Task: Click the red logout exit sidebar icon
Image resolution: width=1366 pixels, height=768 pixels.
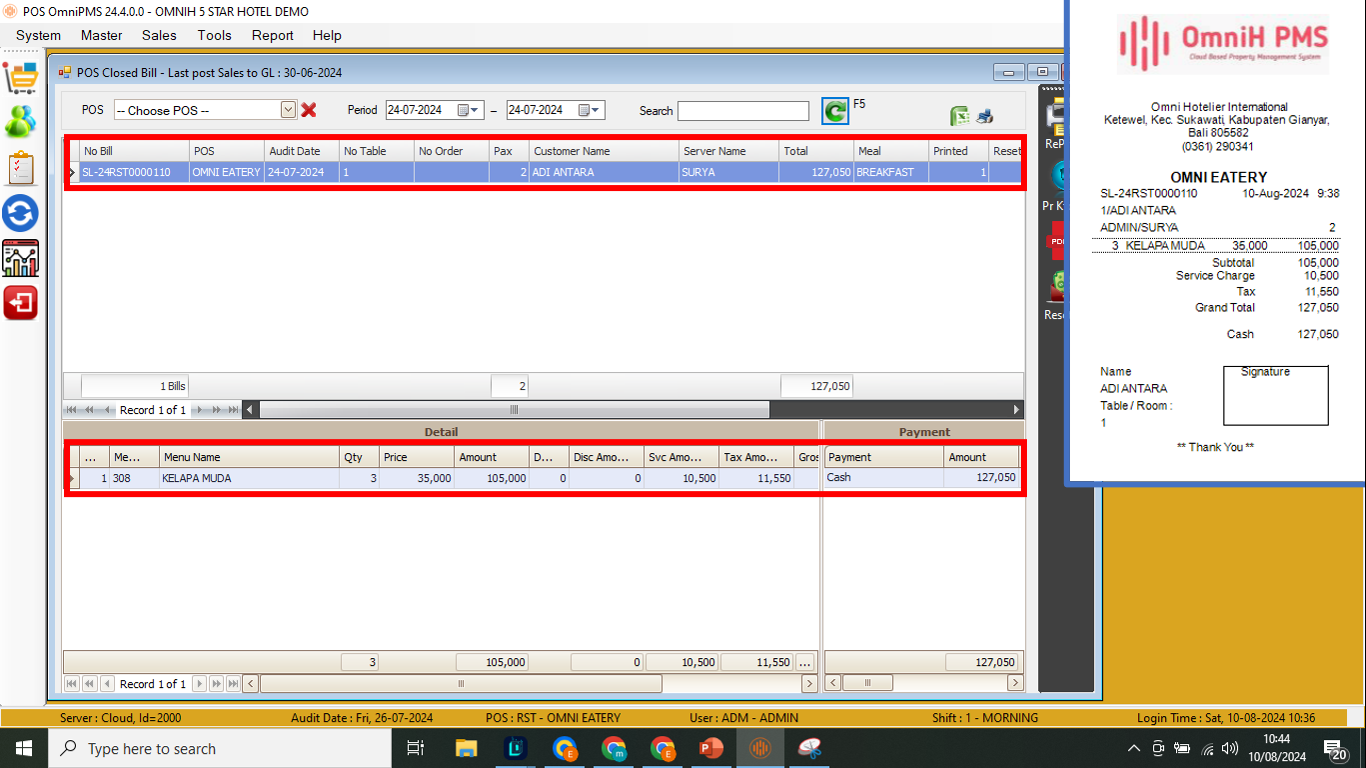Action: tap(20, 302)
